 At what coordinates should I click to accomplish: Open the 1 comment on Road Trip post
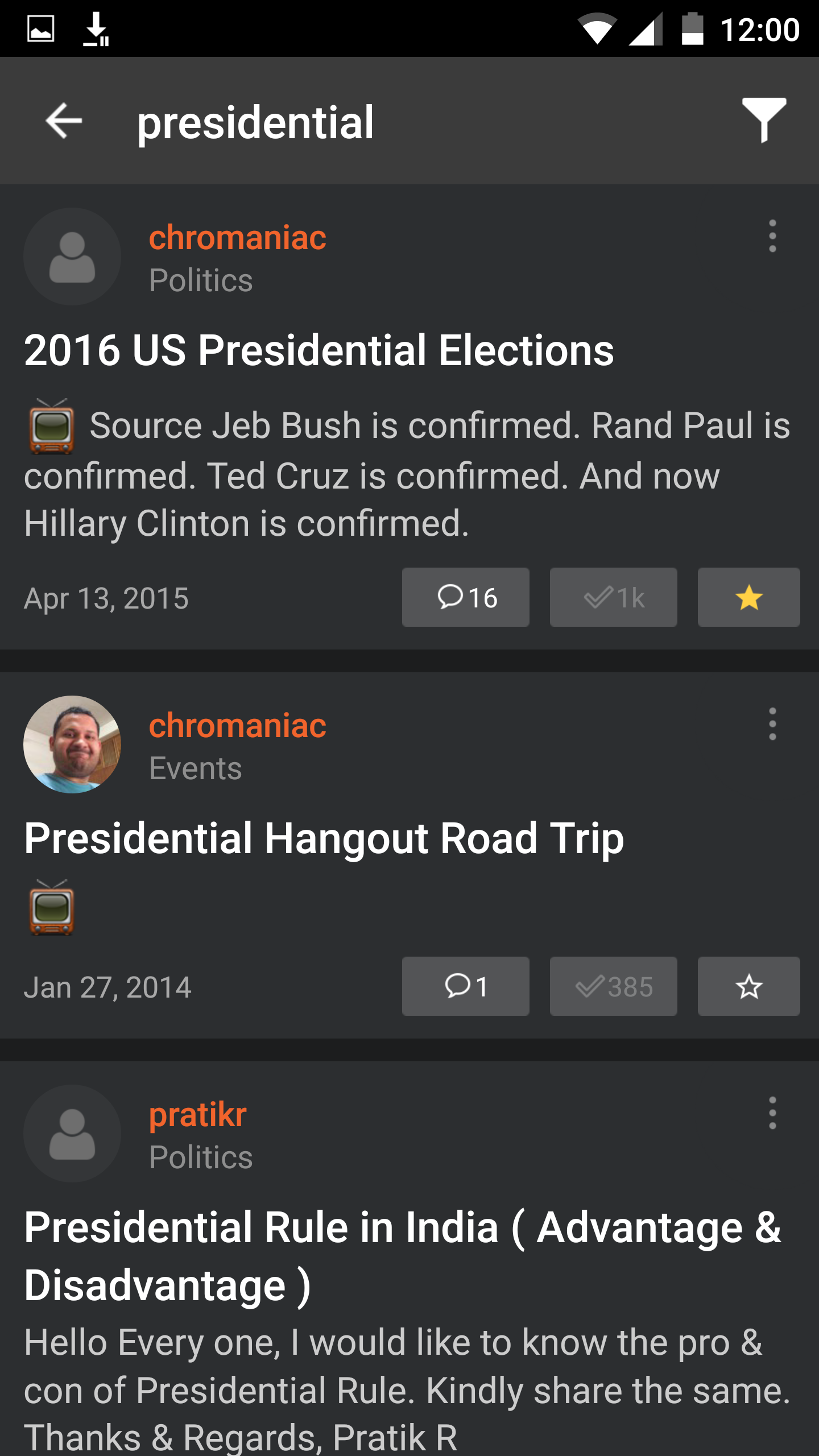pos(465,987)
